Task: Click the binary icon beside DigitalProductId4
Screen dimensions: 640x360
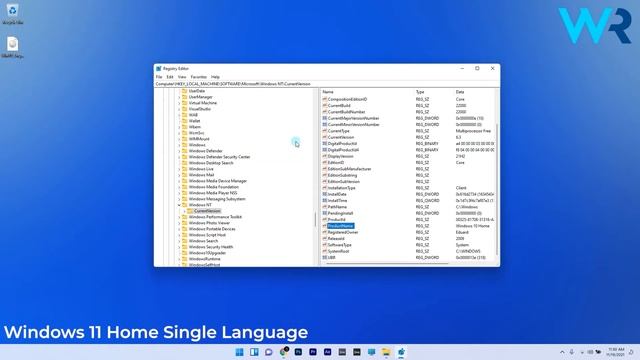Action: point(324,150)
